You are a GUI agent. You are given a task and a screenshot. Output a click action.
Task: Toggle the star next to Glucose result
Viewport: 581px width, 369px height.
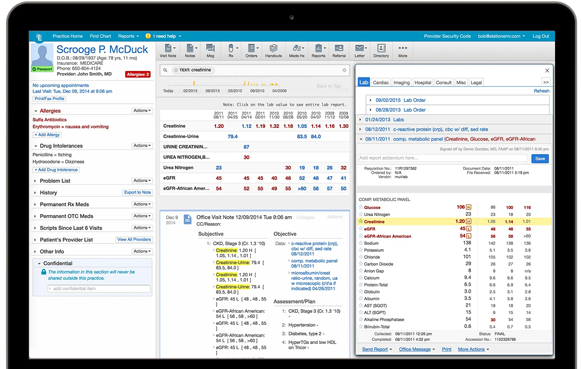(x=361, y=207)
